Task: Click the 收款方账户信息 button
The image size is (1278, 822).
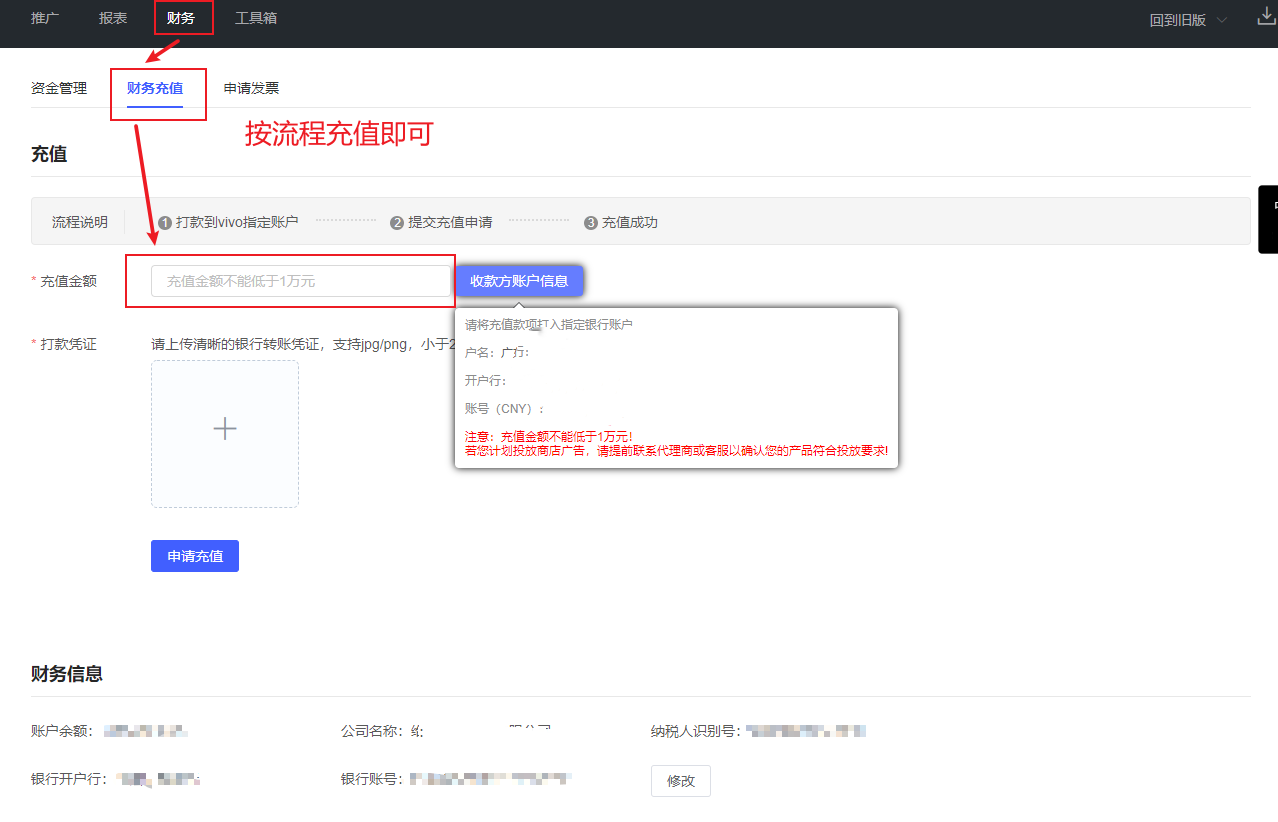Action: click(519, 281)
